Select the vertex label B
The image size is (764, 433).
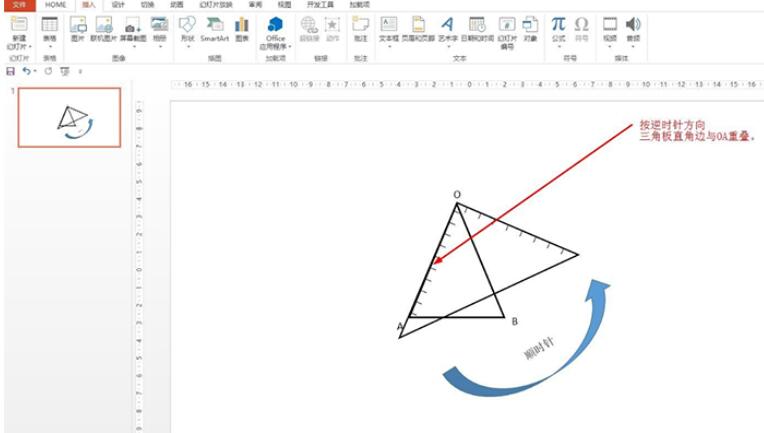pos(515,321)
